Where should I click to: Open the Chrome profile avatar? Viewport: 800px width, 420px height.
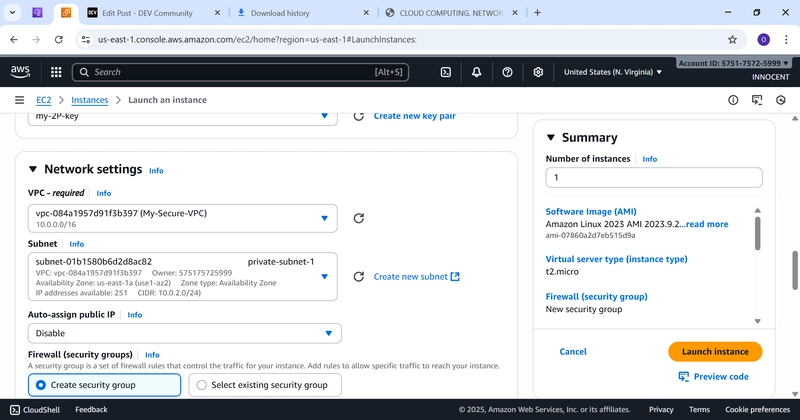[x=763, y=39]
